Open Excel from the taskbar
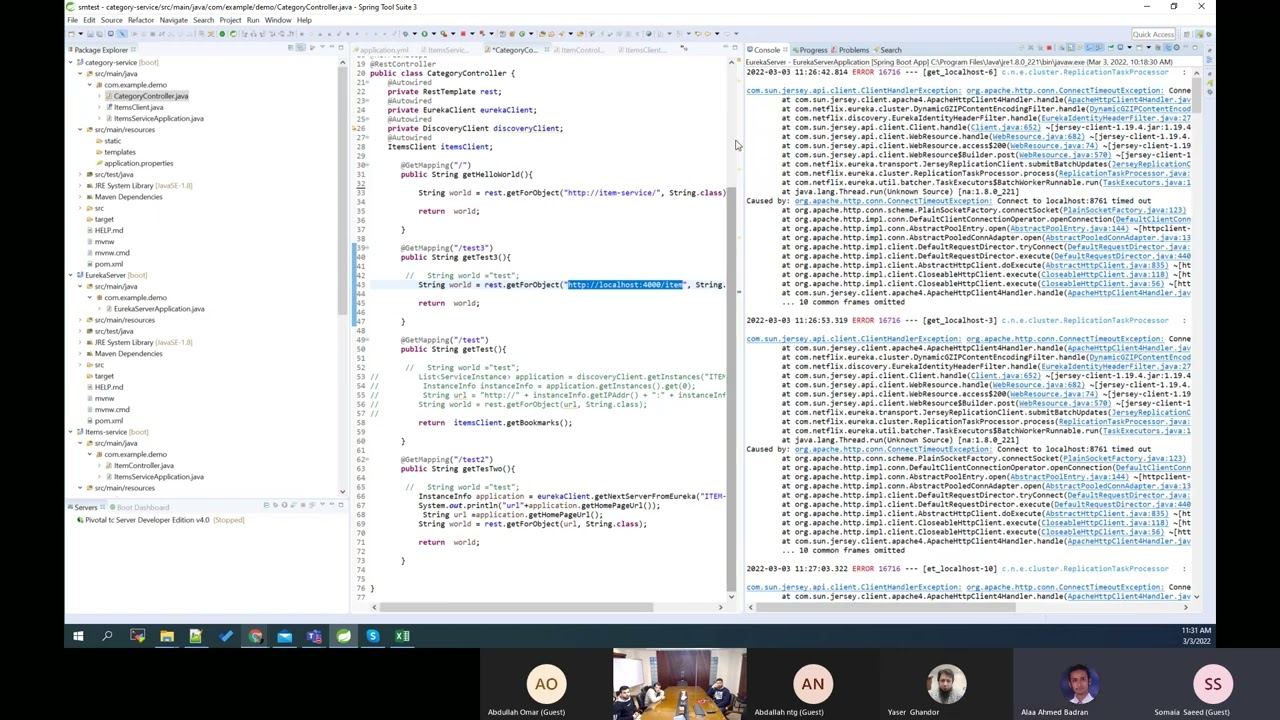This screenshot has width=1280, height=720. coord(402,636)
